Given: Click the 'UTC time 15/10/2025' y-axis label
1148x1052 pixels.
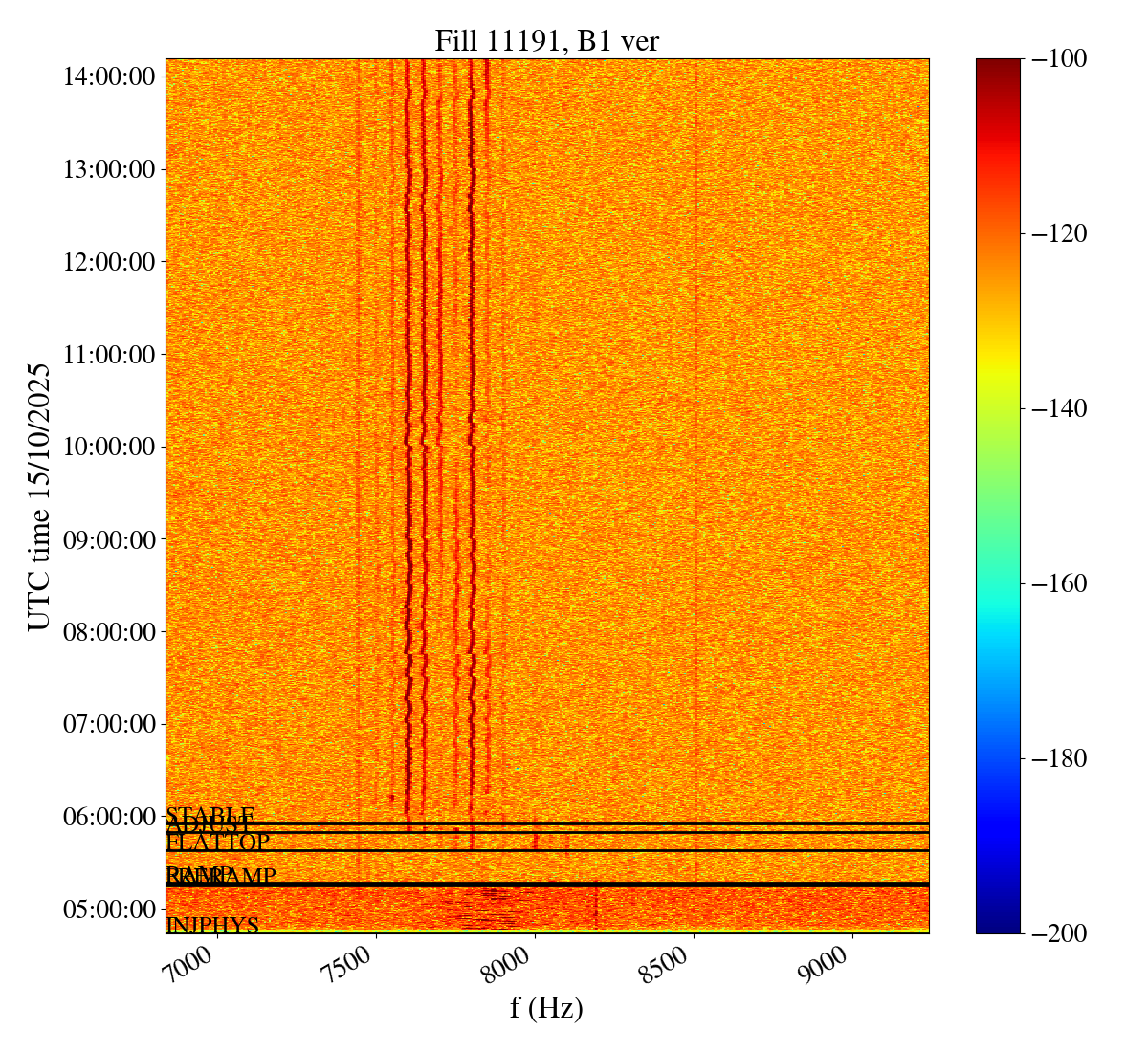Looking at the screenshot, I should point(38,496).
